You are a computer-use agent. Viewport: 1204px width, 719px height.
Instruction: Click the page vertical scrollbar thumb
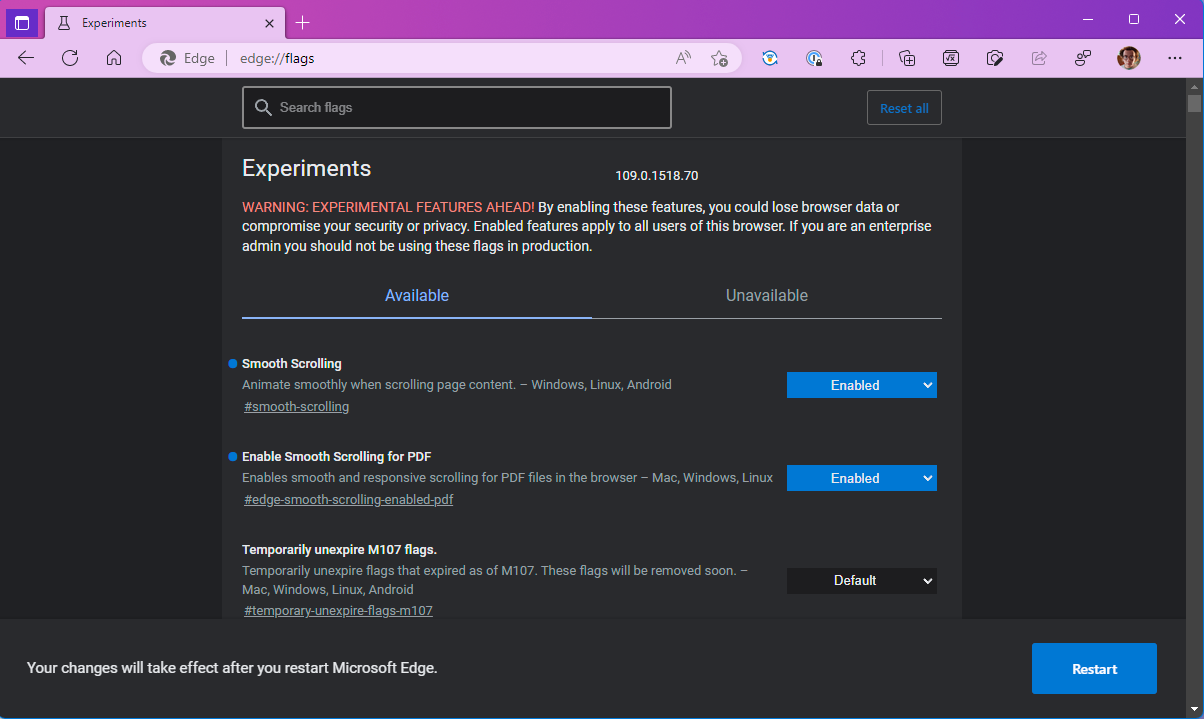(1194, 104)
